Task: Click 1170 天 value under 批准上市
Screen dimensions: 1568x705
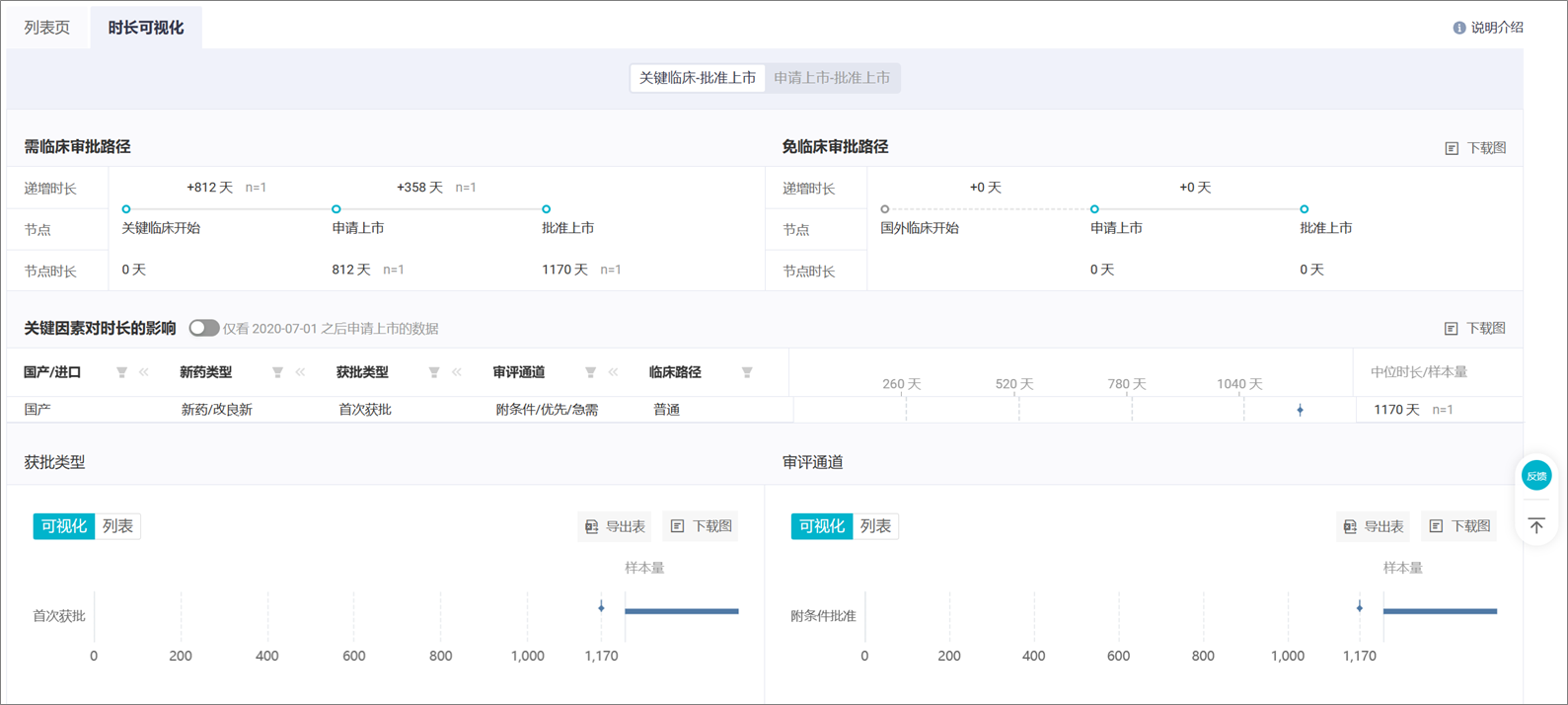Action: coord(564,270)
